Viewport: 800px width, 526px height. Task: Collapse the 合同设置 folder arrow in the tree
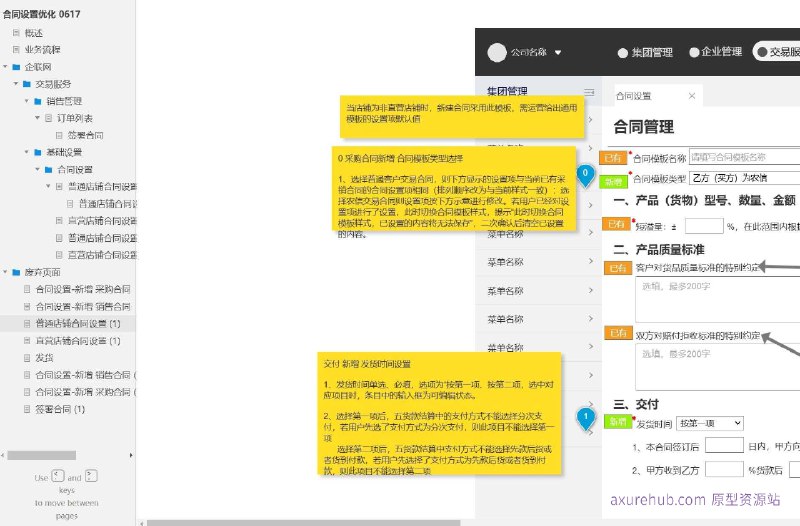(37, 169)
